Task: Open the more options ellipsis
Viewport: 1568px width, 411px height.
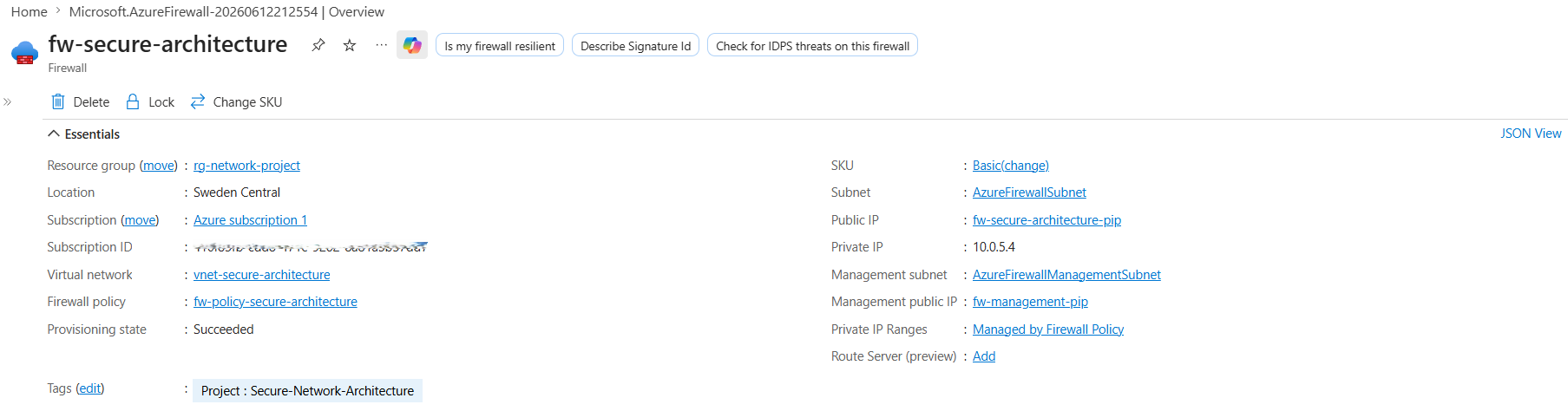Action: point(381,45)
